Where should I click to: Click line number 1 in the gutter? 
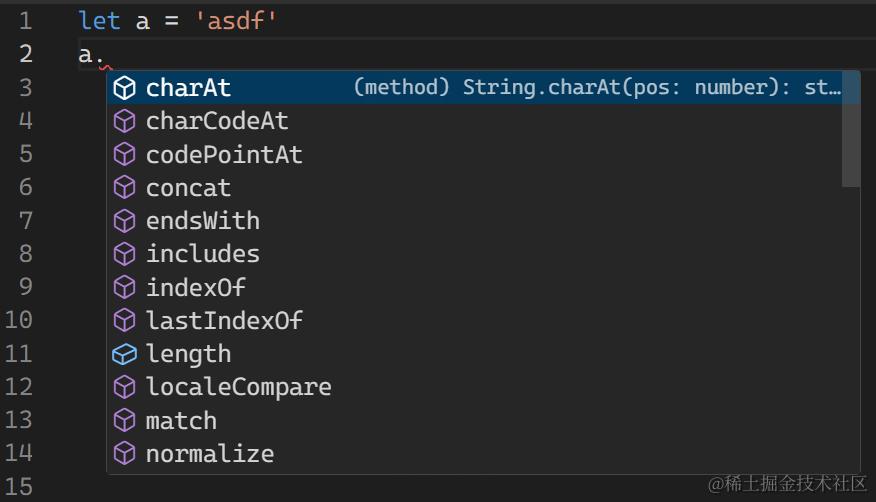[x=25, y=21]
